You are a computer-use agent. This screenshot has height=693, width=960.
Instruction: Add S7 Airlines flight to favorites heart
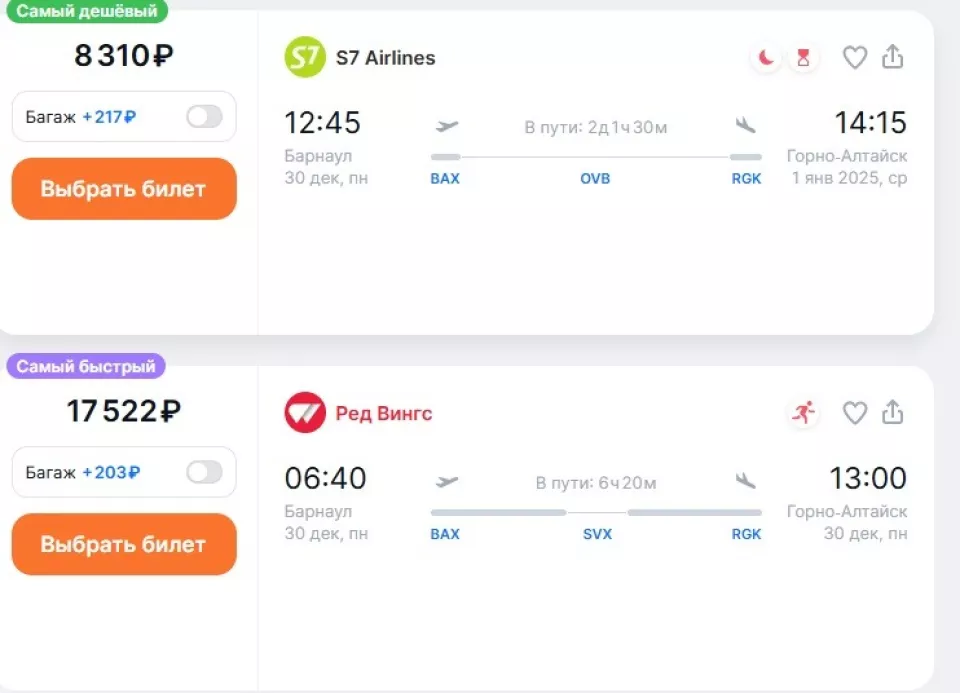(x=854, y=58)
